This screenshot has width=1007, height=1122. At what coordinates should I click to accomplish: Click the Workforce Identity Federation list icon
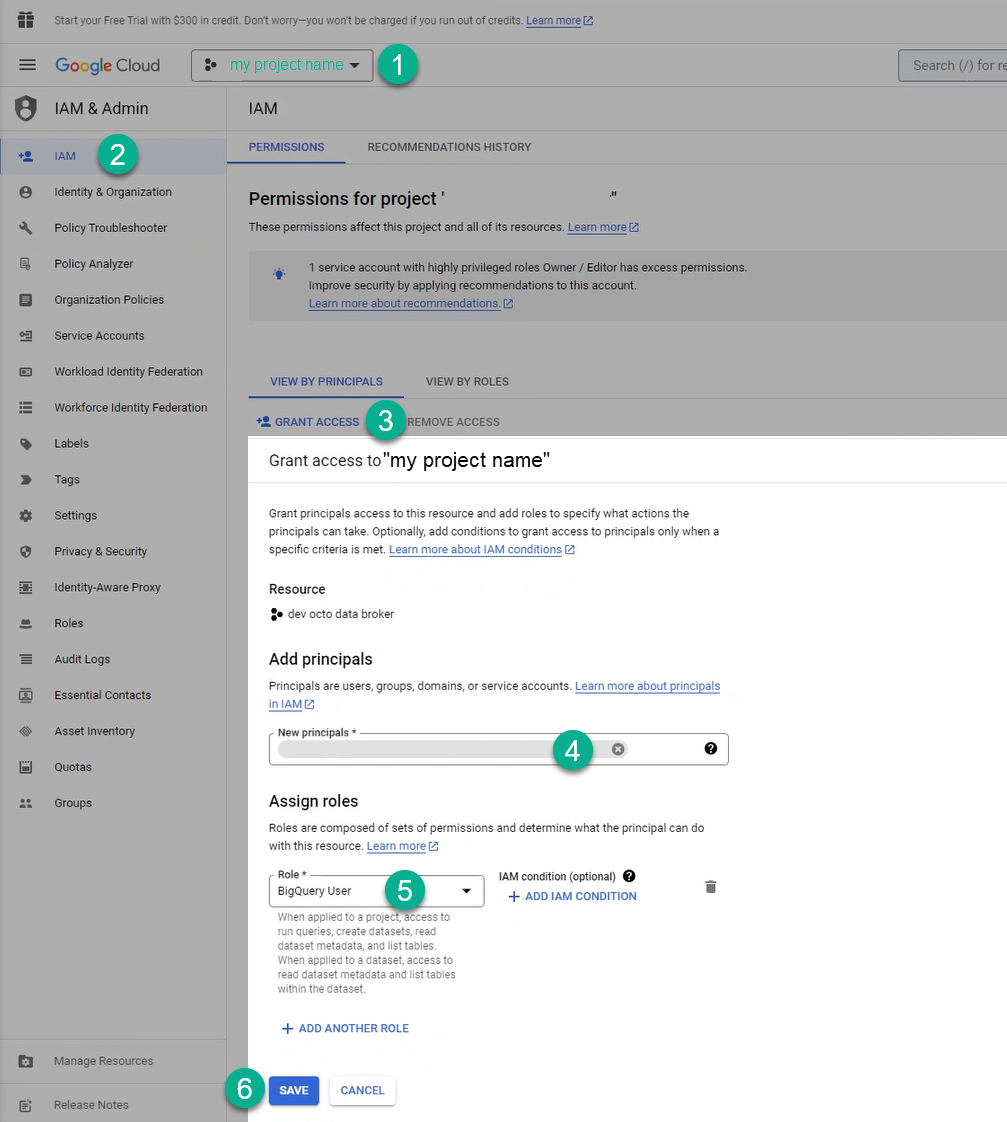tap(26, 407)
